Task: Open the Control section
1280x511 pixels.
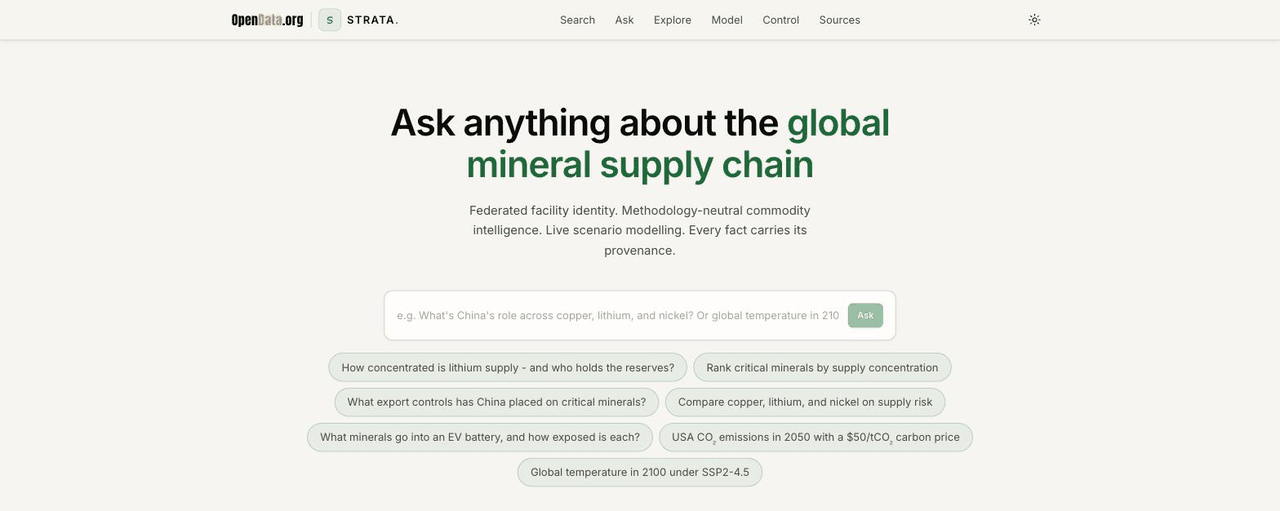Action: point(781,20)
